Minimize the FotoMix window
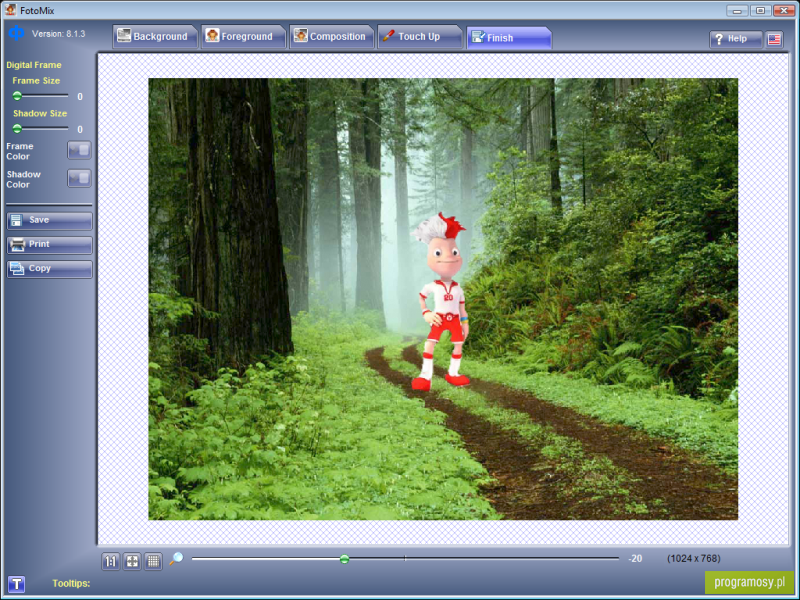The width and height of the screenshot is (800, 600). [737, 10]
